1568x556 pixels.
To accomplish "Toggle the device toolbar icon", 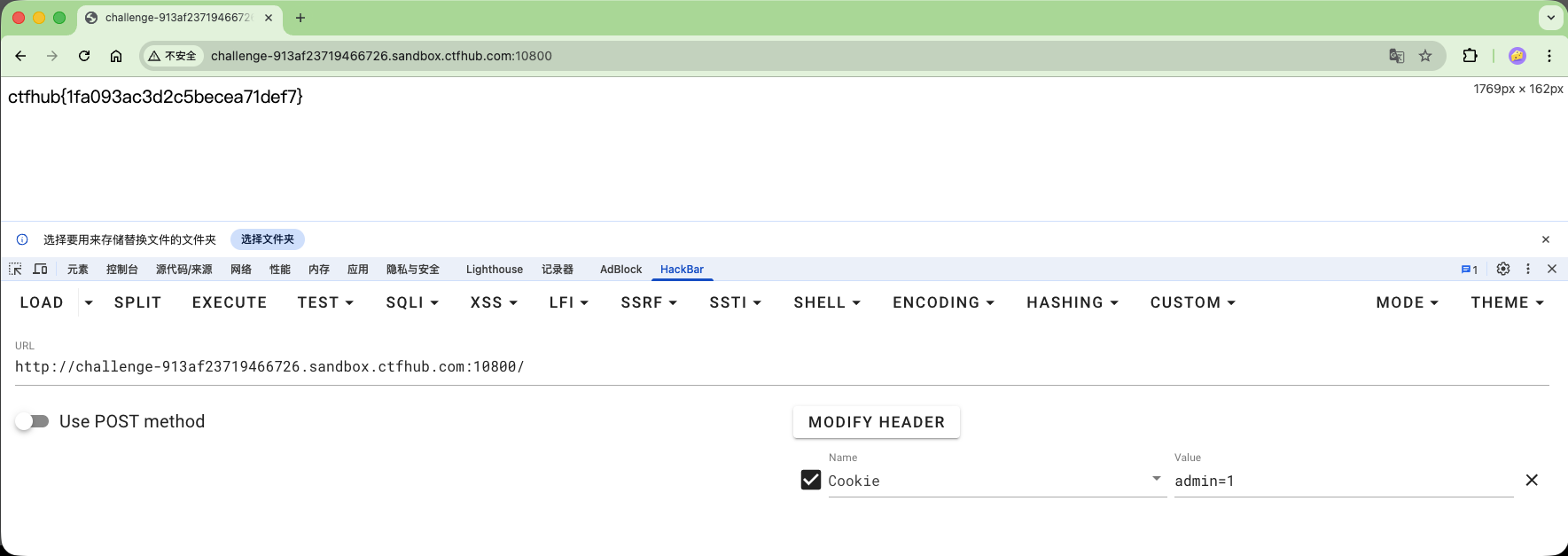I will point(40,269).
